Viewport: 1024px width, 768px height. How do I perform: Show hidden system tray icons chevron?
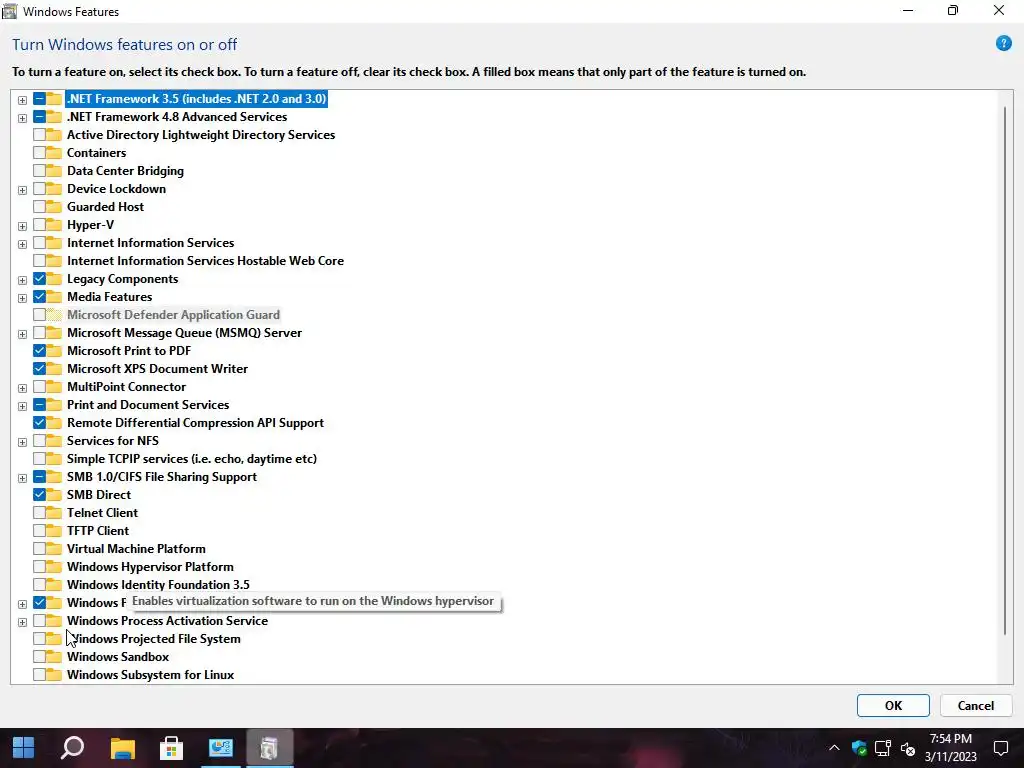click(x=834, y=748)
